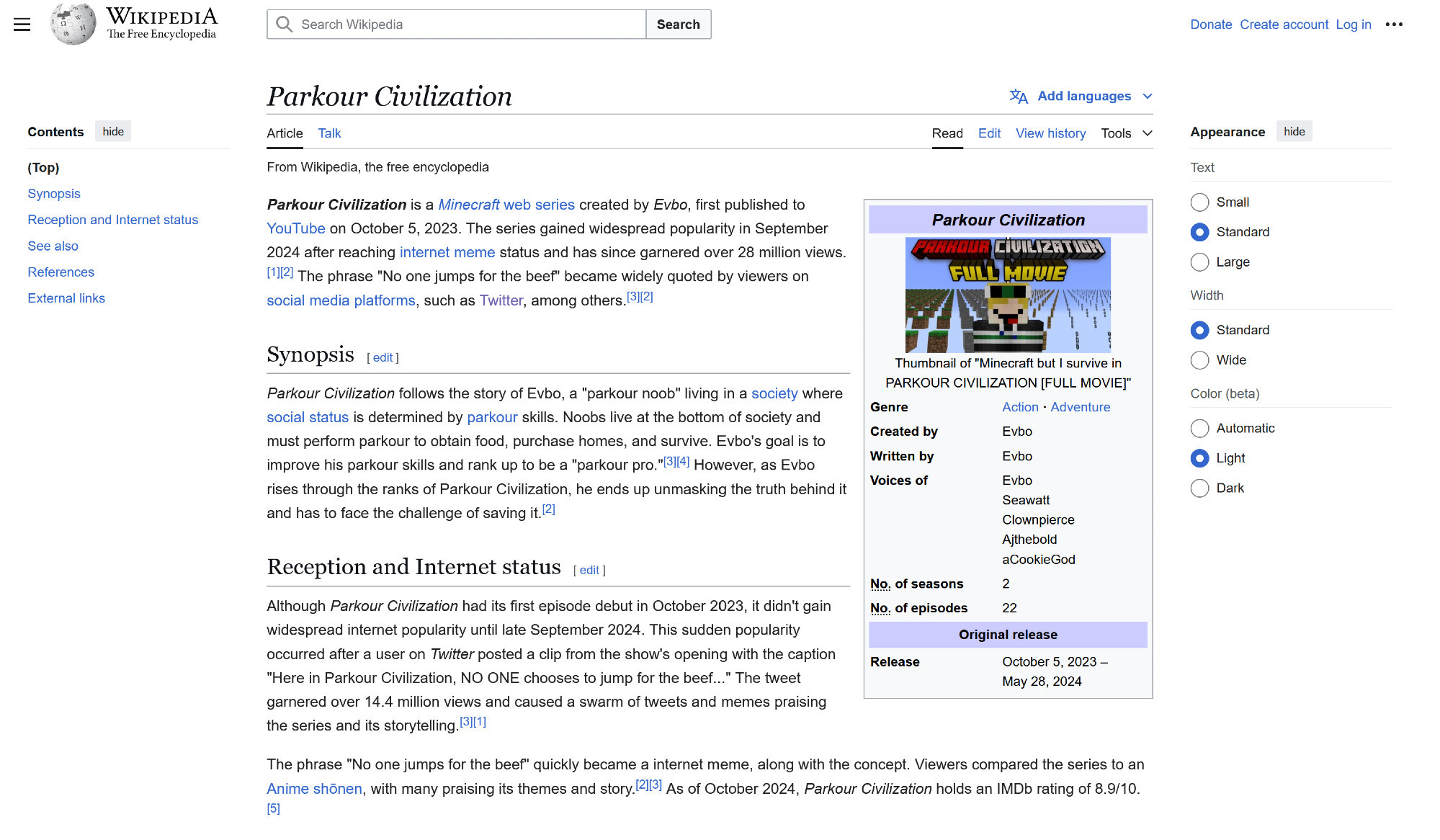Click the hamburger menu icon
The height and width of the screenshot is (840, 1440).
[x=22, y=25]
